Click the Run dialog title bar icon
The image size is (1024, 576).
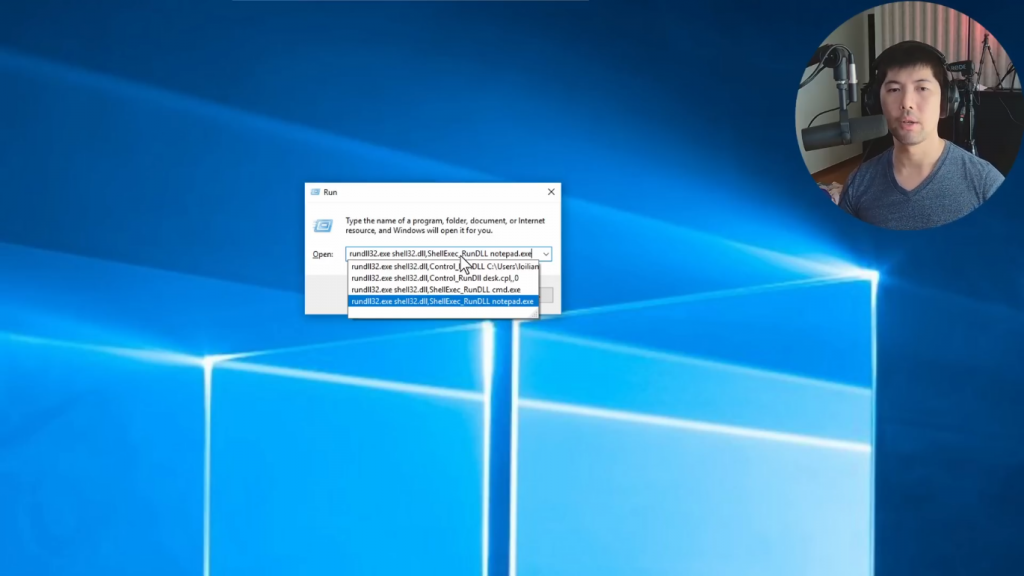tap(315, 192)
